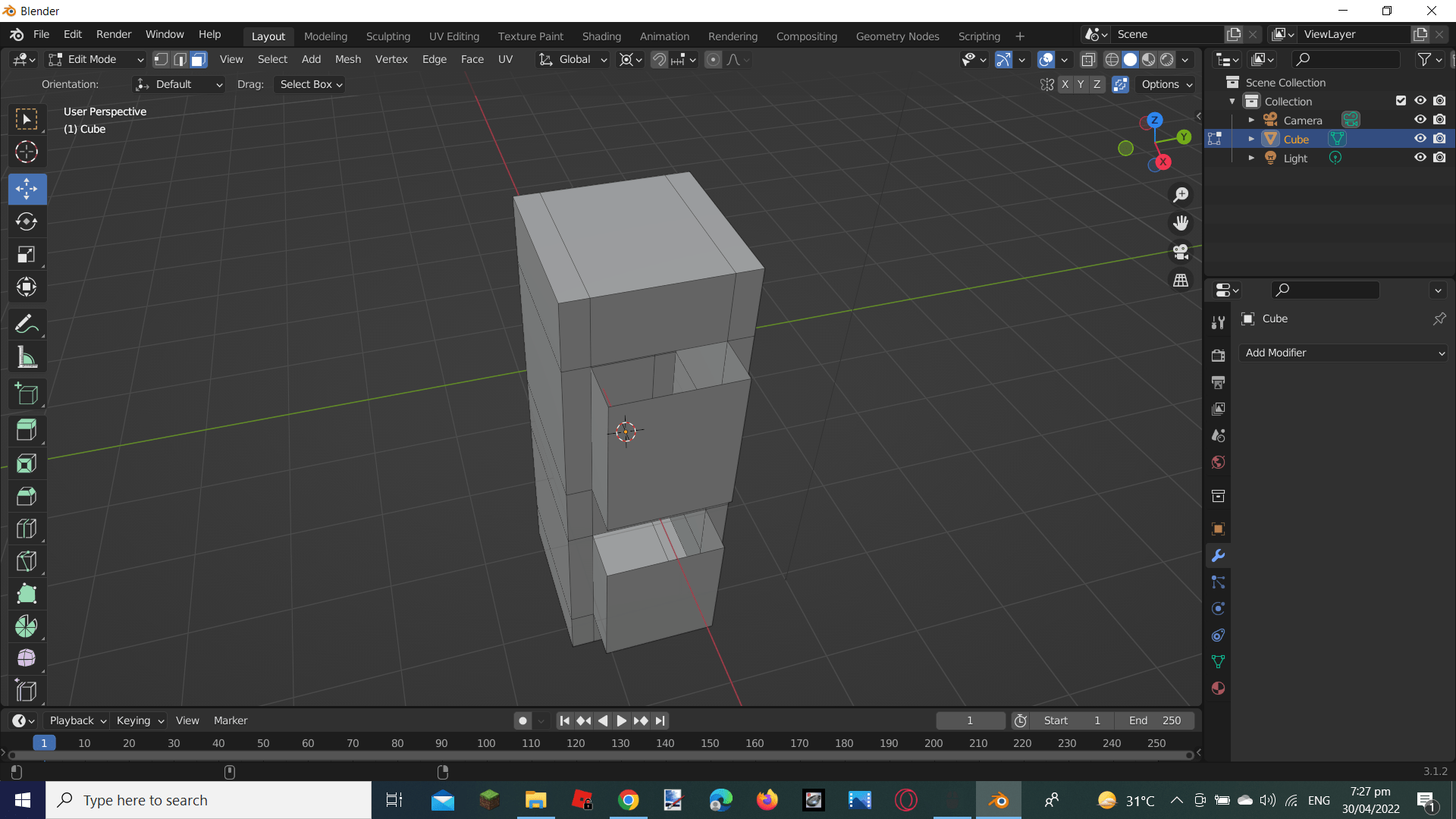Viewport: 1456px width, 819px height.
Task: Switch to face select mode
Action: 199,59
